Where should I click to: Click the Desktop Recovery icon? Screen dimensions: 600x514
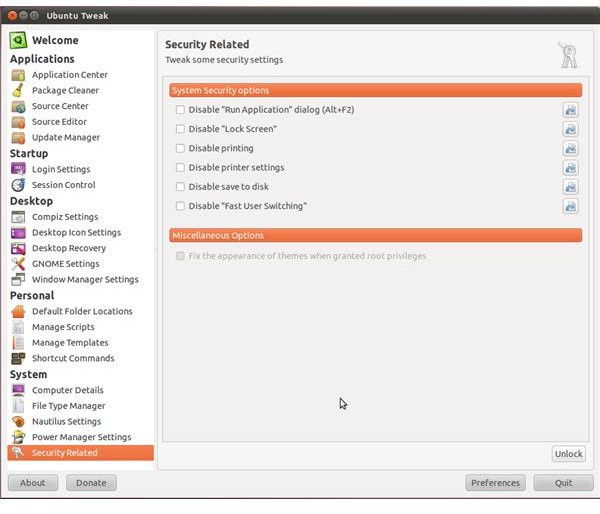[18, 248]
